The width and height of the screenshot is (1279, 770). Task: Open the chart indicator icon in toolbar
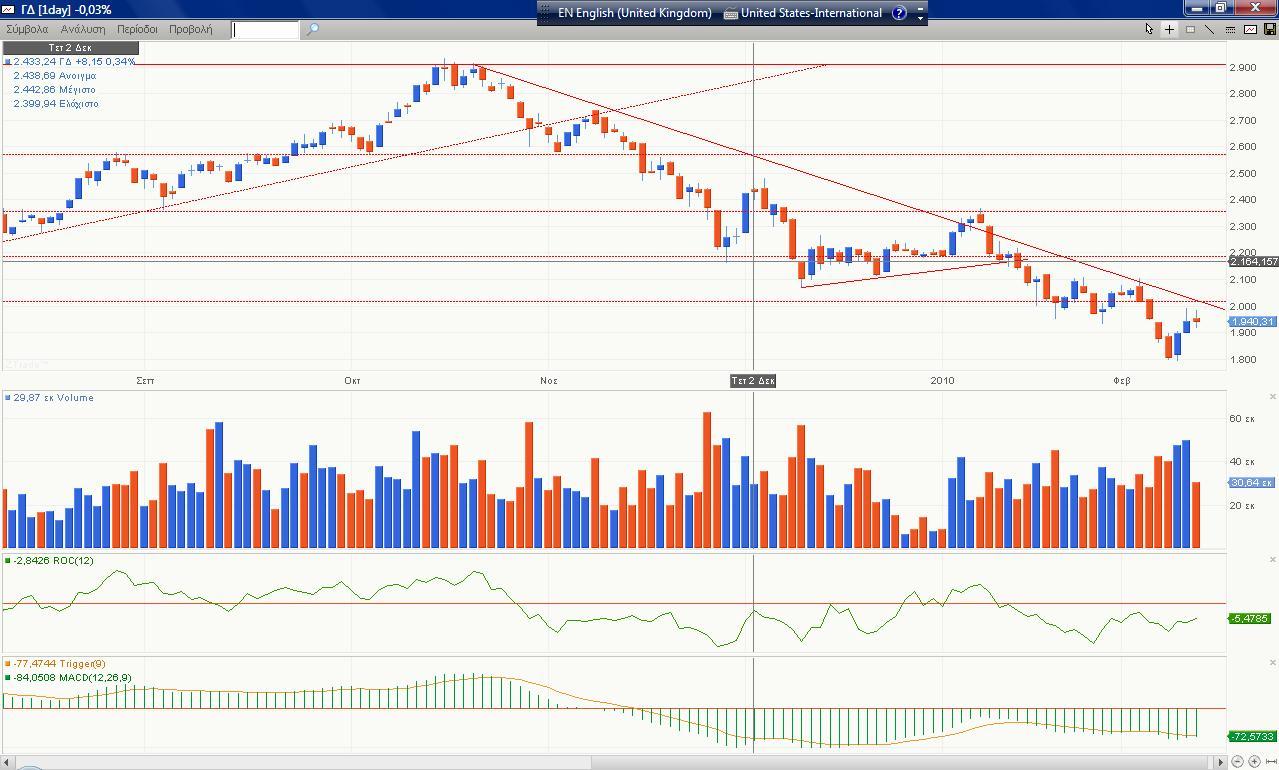(x=1250, y=29)
